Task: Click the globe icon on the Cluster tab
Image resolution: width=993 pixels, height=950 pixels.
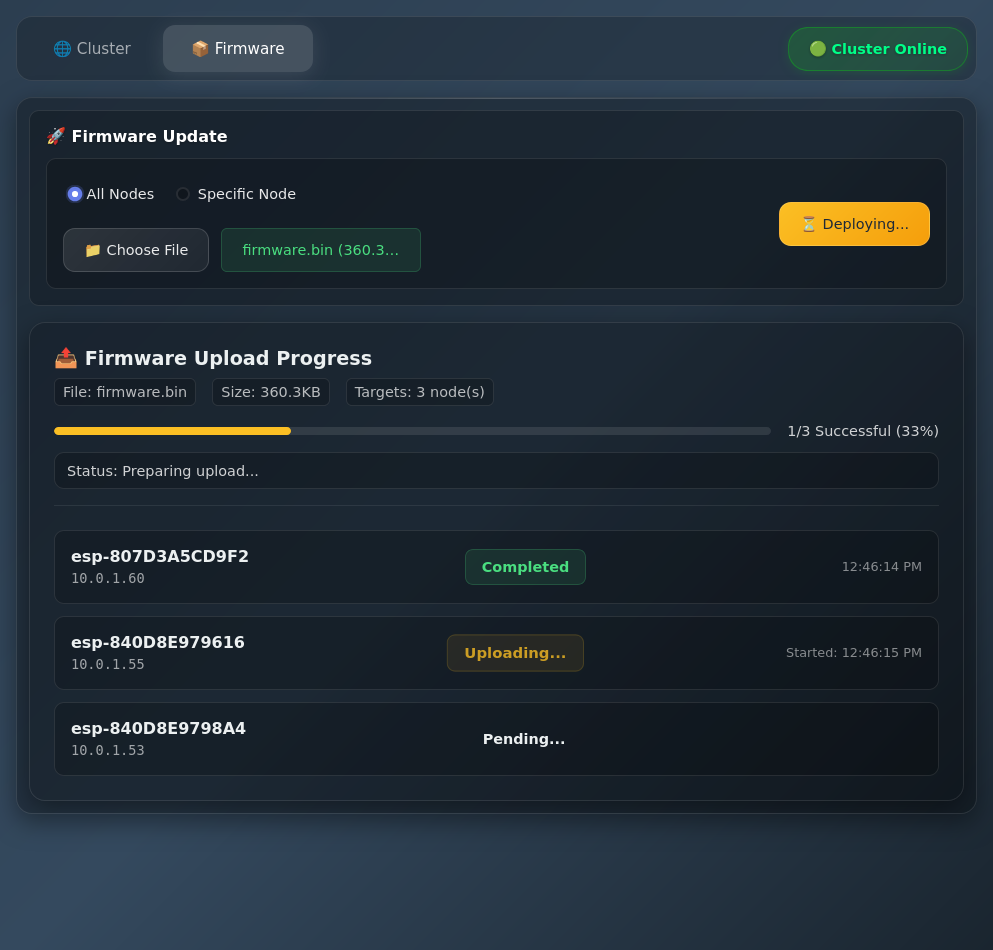Action: tap(62, 48)
